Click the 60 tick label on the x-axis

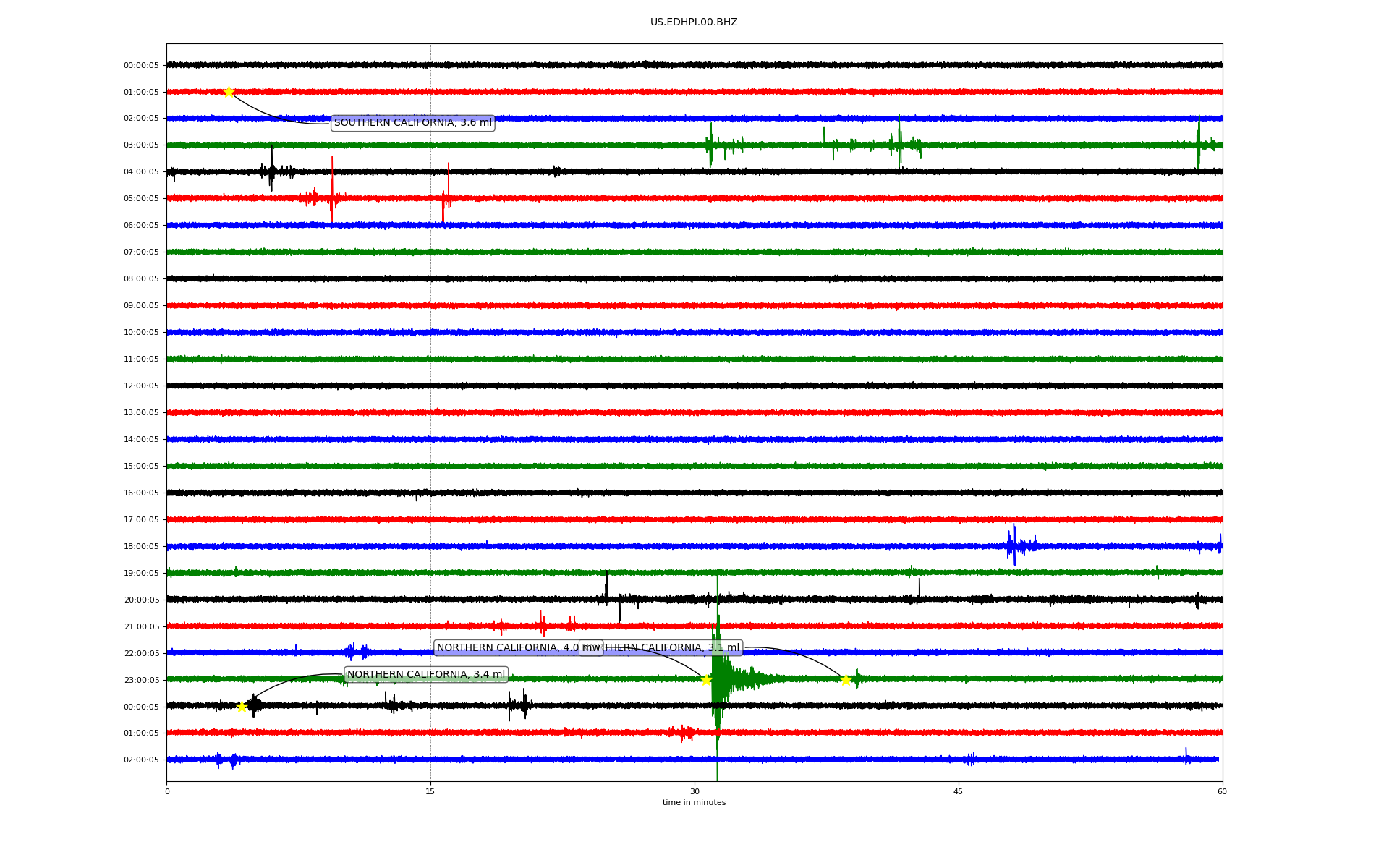[x=1222, y=791]
